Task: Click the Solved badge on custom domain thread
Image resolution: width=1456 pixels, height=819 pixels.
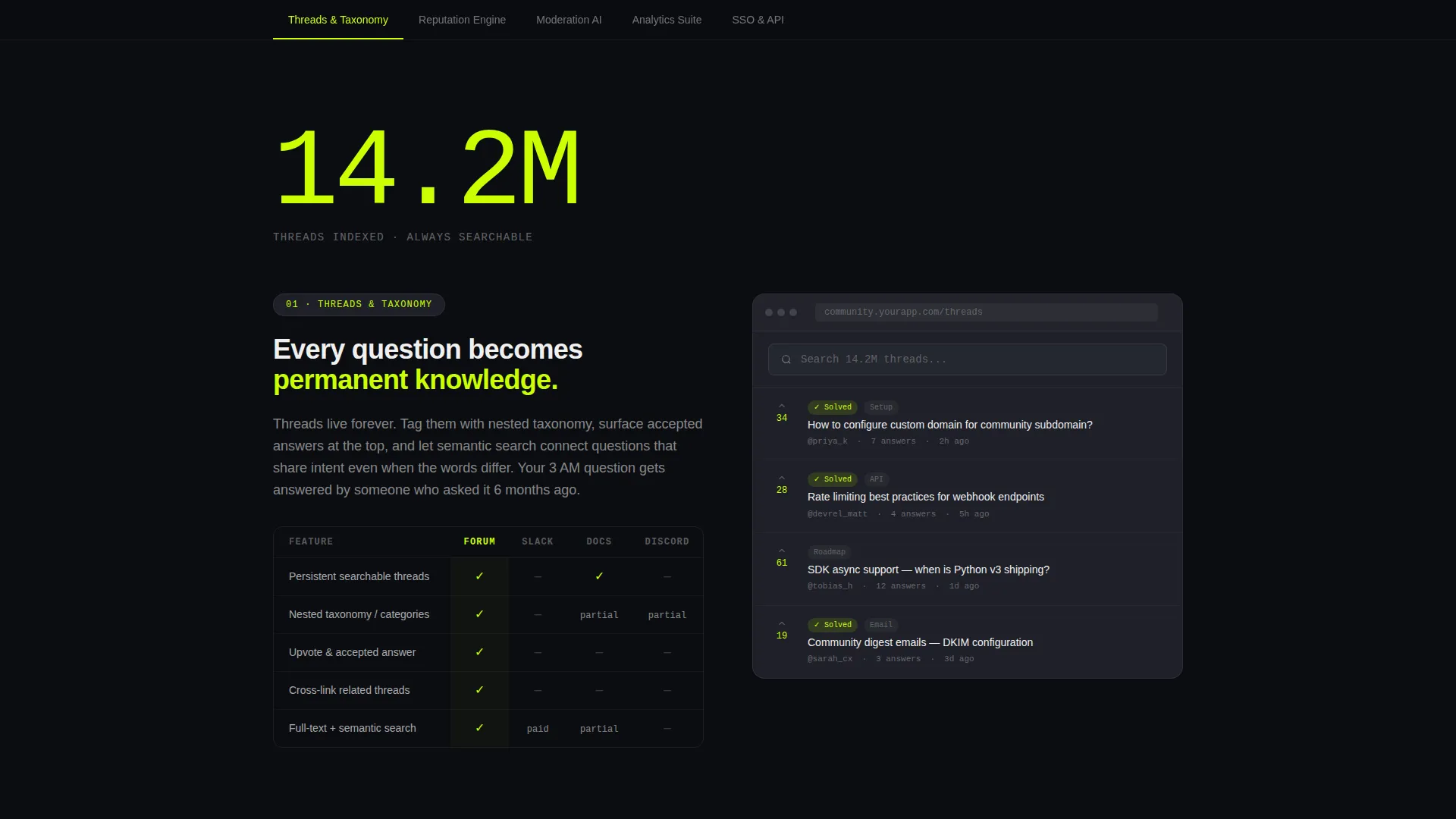Action: click(x=832, y=407)
